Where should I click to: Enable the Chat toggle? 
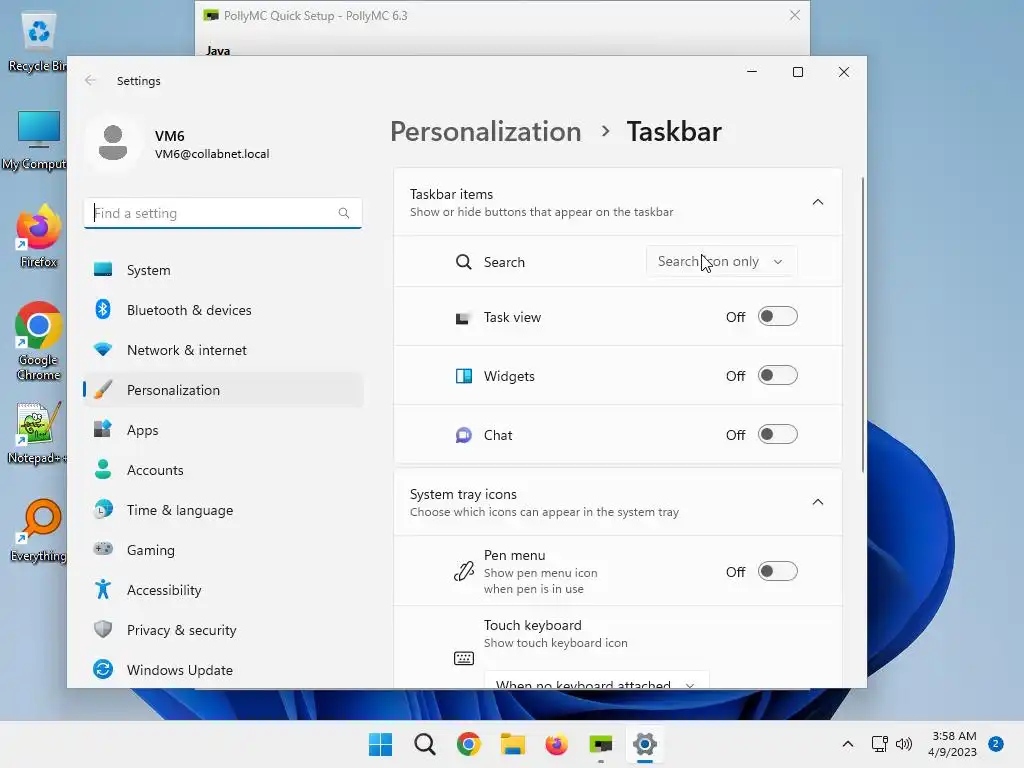tap(778, 434)
